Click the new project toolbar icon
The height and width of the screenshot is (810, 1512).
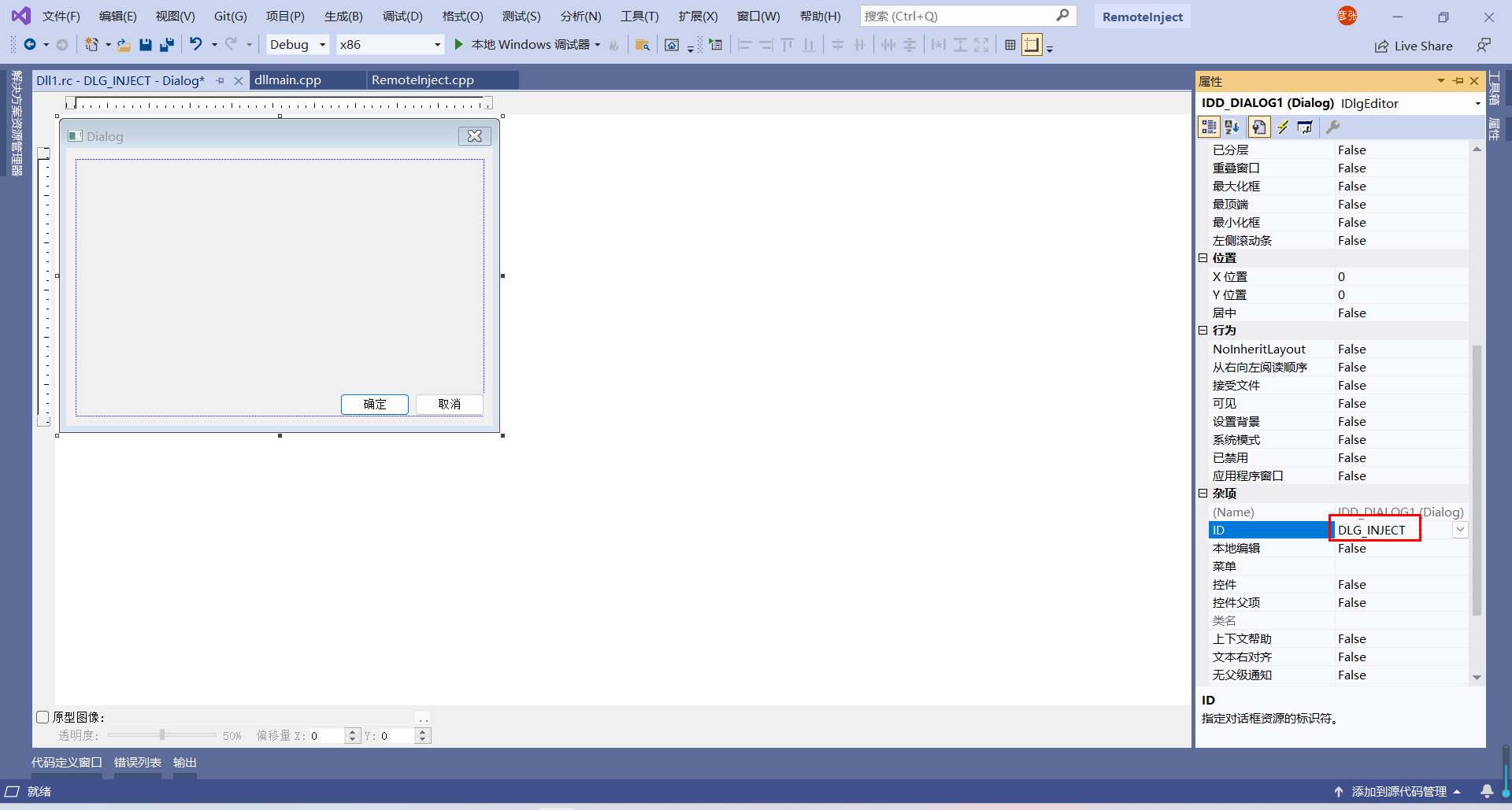pyautogui.click(x=92, y=45)
